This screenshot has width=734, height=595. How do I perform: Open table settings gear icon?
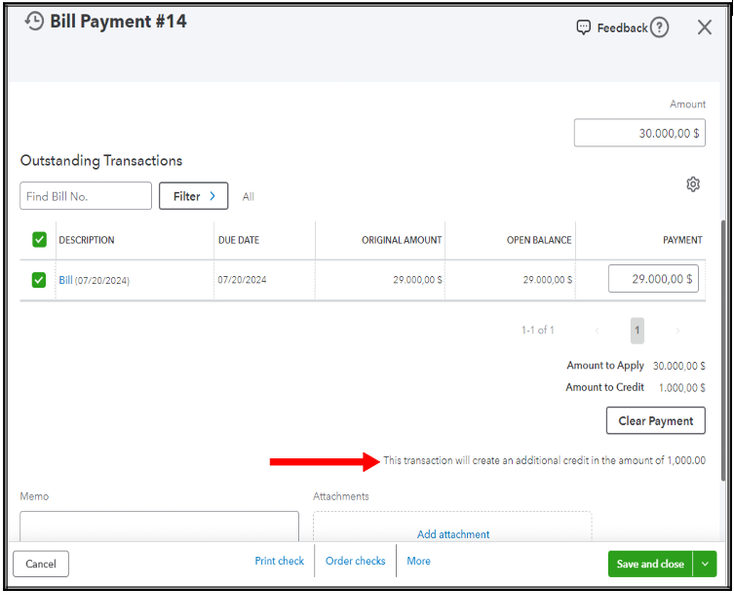point(693,184)
